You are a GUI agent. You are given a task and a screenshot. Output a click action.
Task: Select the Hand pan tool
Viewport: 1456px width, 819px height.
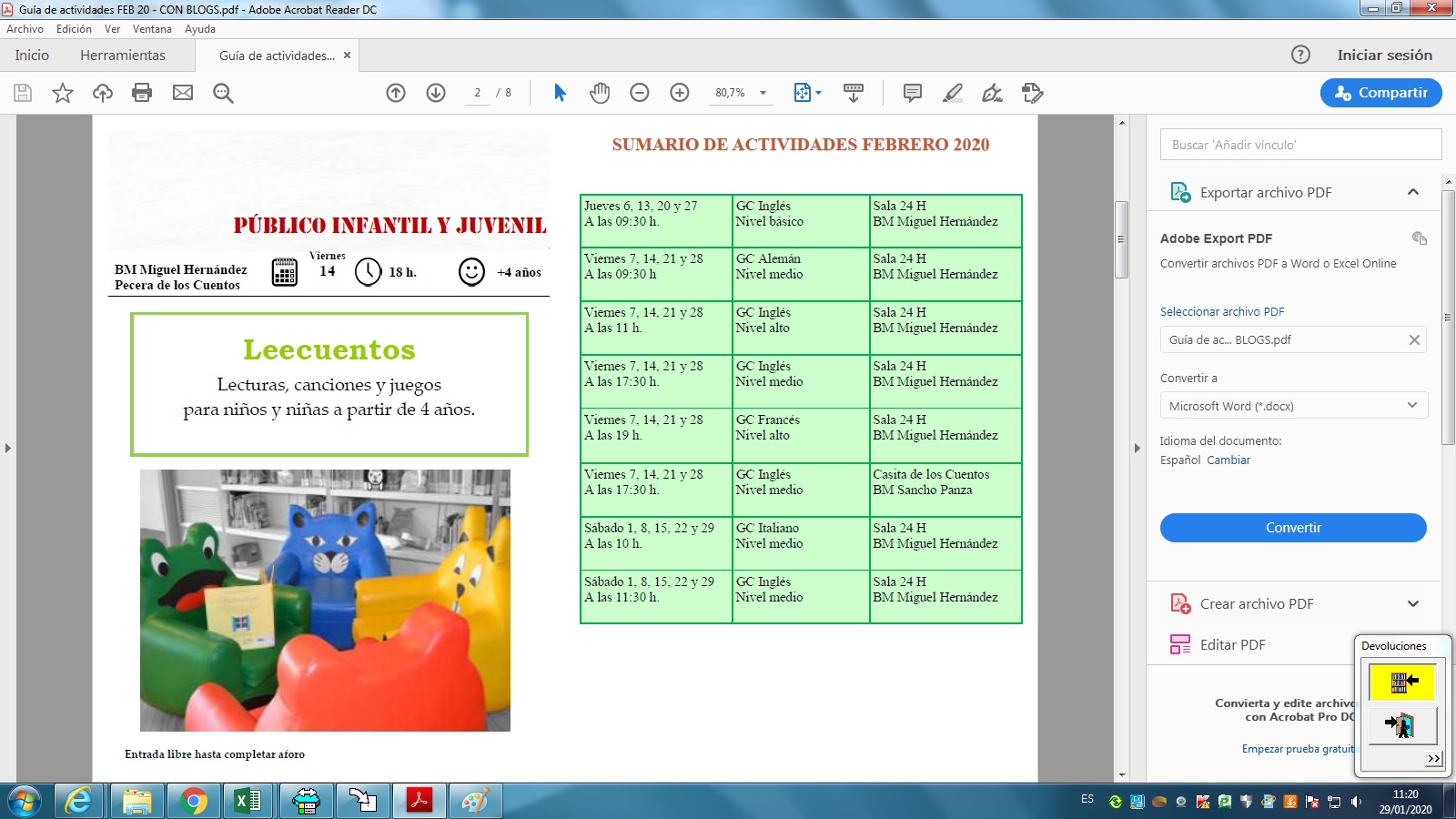pos(600,93)
